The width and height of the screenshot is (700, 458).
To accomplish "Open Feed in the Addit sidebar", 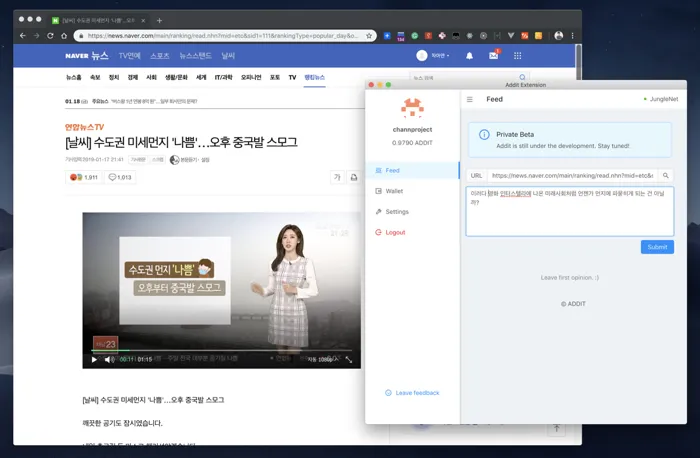I will [x=412, y=170].
